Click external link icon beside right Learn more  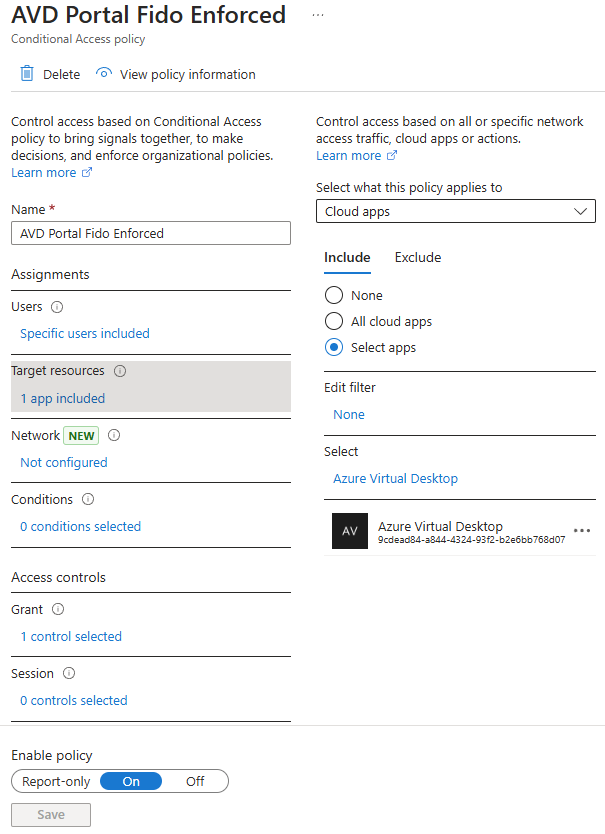click(392, 155)
